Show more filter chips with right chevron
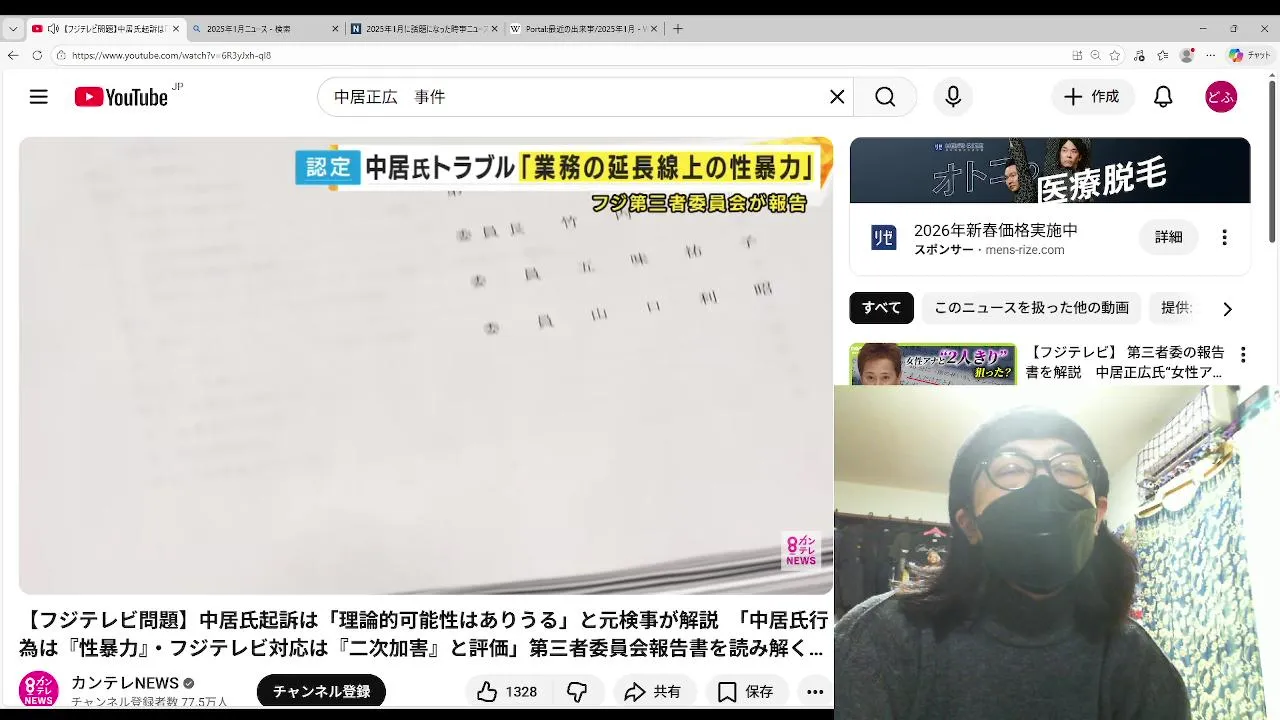Screen dimensions: 1280x720 pyautogui.click(x=1227, y=309)
